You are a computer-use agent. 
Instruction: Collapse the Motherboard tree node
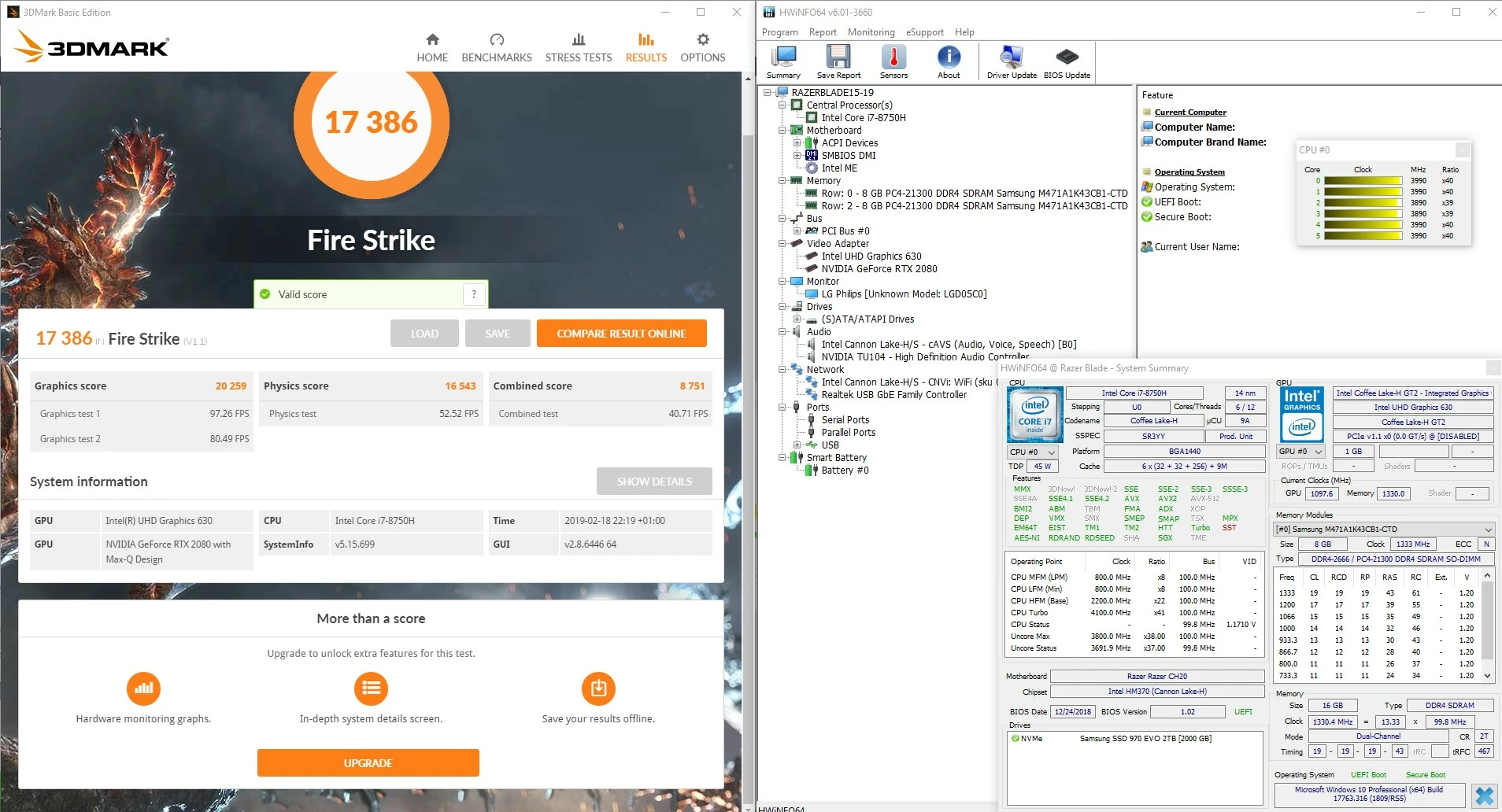point(782,131)
